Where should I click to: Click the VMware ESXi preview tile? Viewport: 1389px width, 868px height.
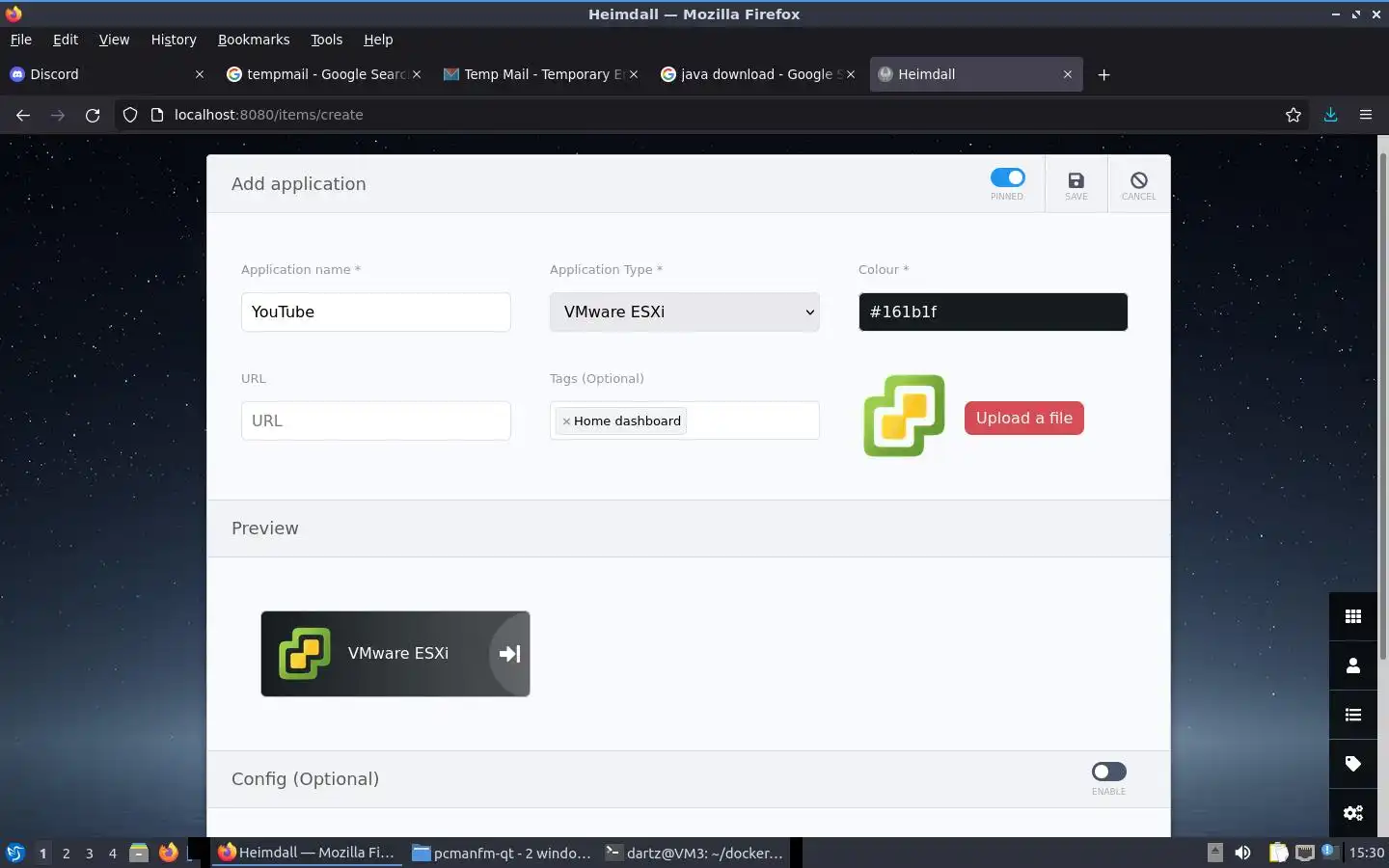395,654
